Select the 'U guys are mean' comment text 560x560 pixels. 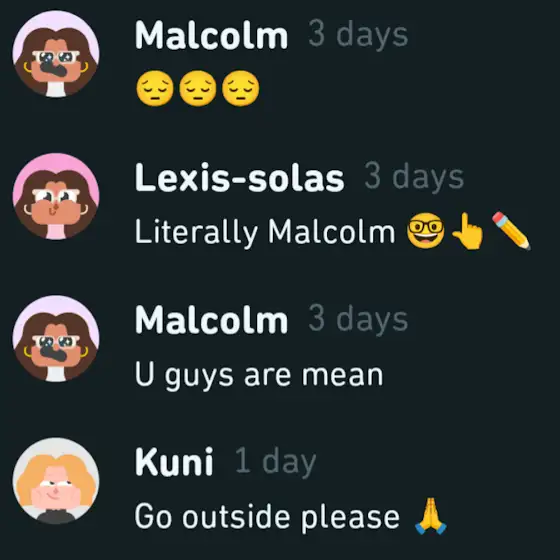coord(259,376)
